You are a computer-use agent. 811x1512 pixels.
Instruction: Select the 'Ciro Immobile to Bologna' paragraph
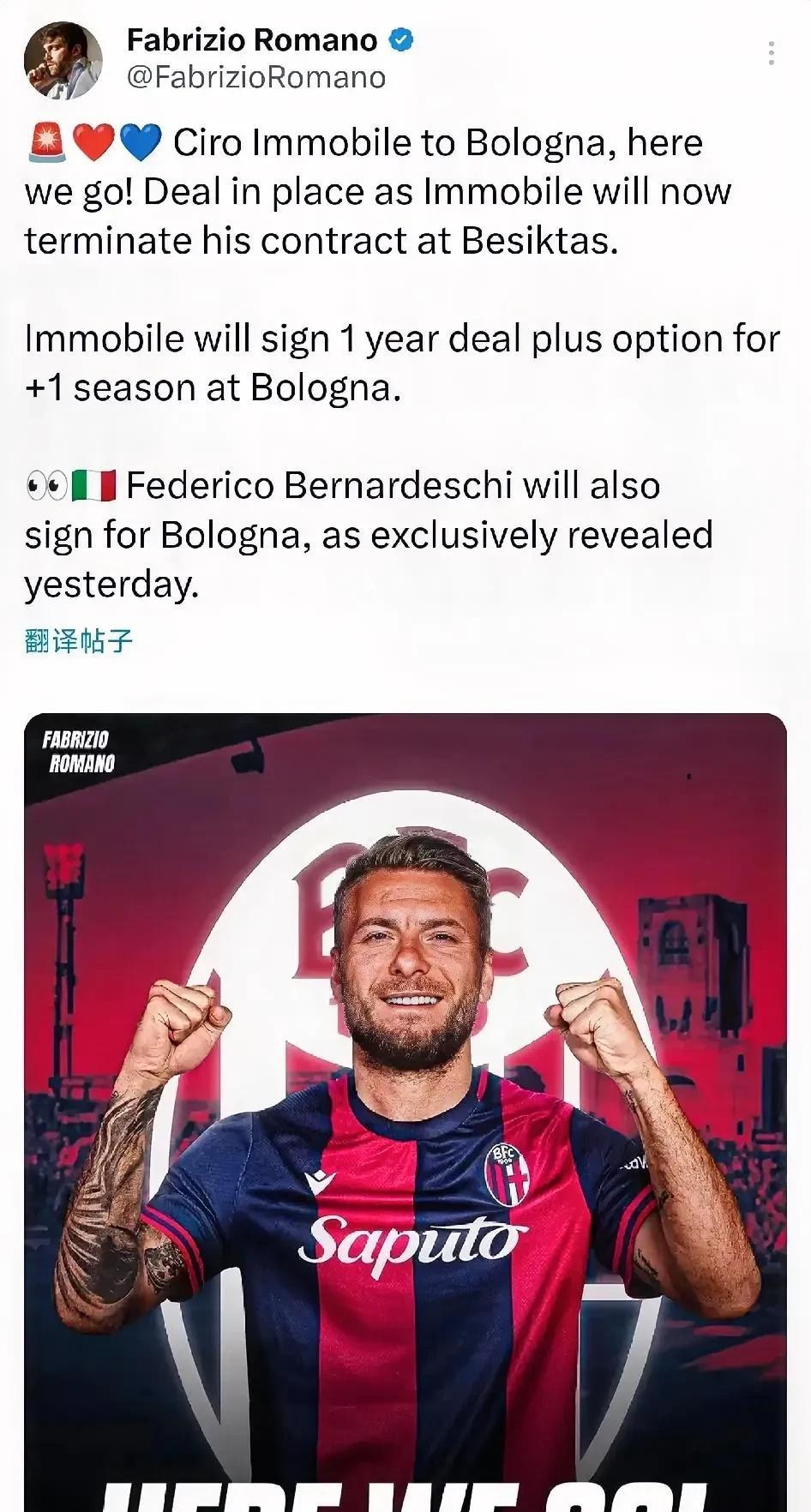coord(377,191)
